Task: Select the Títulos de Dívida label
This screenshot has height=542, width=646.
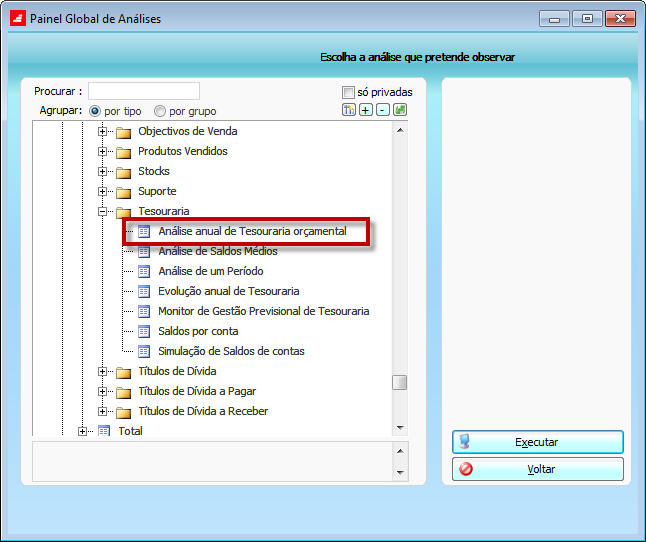Action: (x=177, y=371)
